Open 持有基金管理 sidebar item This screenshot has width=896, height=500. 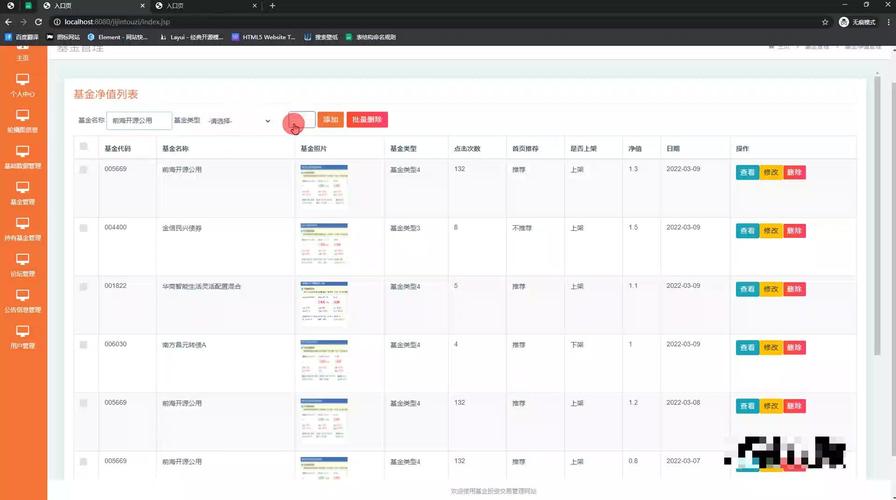[22, 228]
